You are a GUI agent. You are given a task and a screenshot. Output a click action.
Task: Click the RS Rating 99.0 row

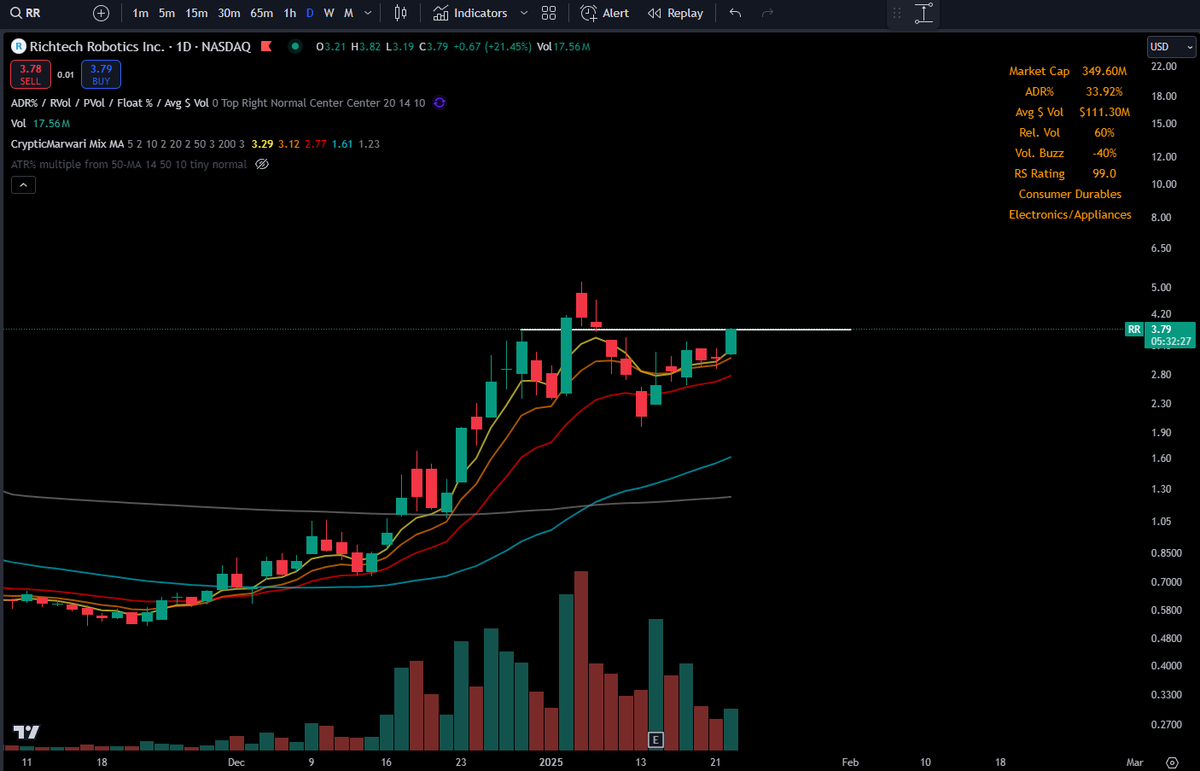(x=1065, y=174)
